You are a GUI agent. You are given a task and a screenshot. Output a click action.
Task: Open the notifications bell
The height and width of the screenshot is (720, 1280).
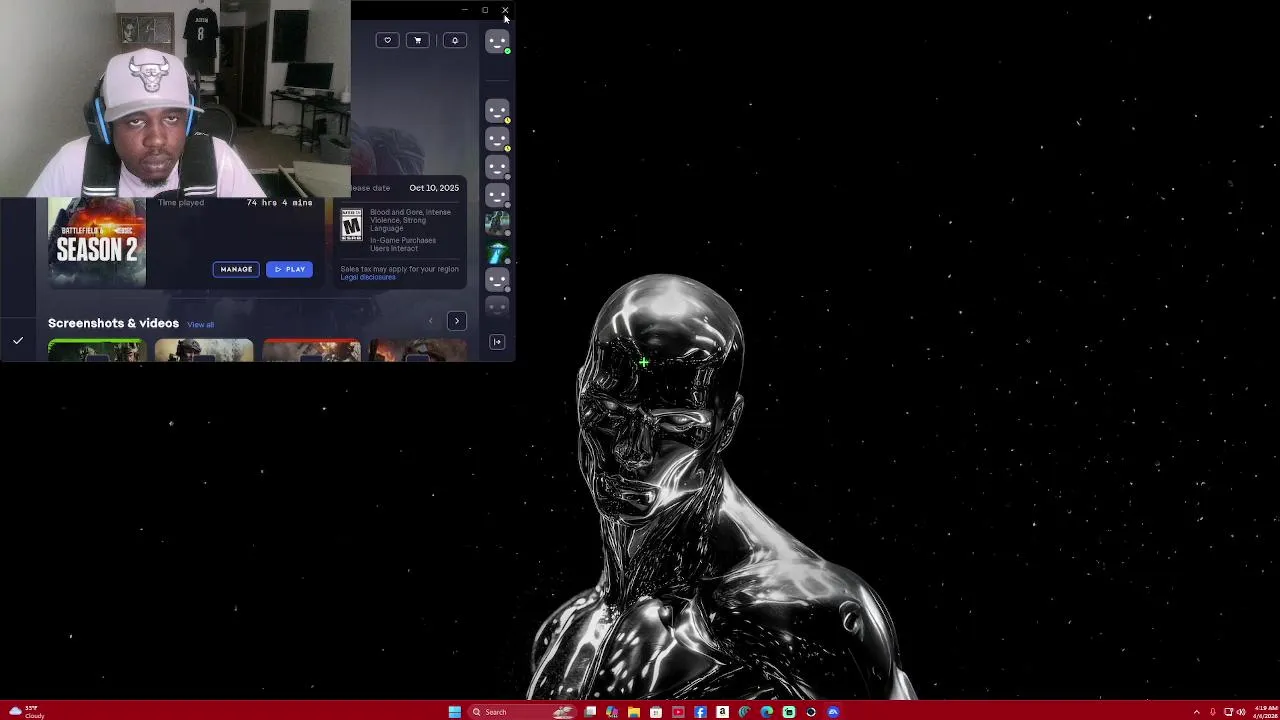pos(455,40)
